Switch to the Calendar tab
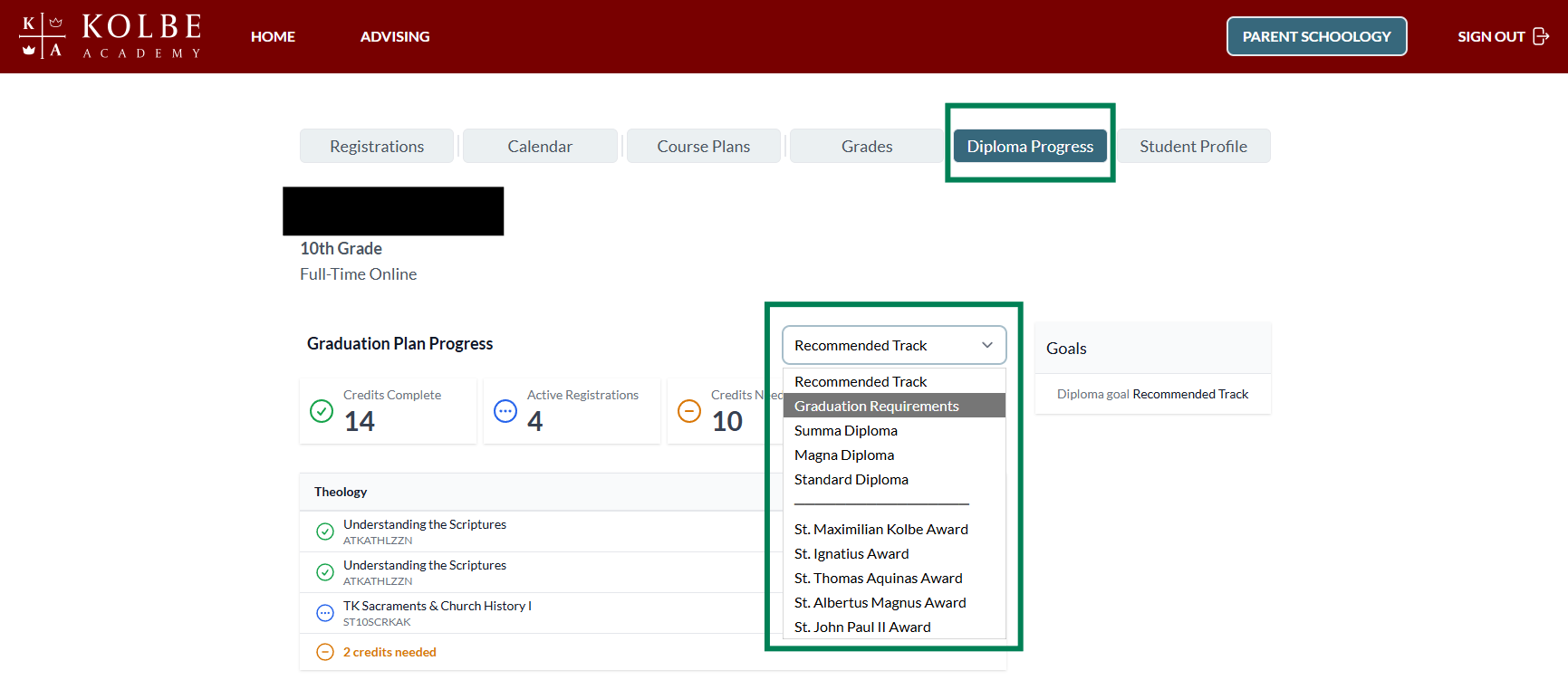The image size is (1568, 680). pos(540,146)
